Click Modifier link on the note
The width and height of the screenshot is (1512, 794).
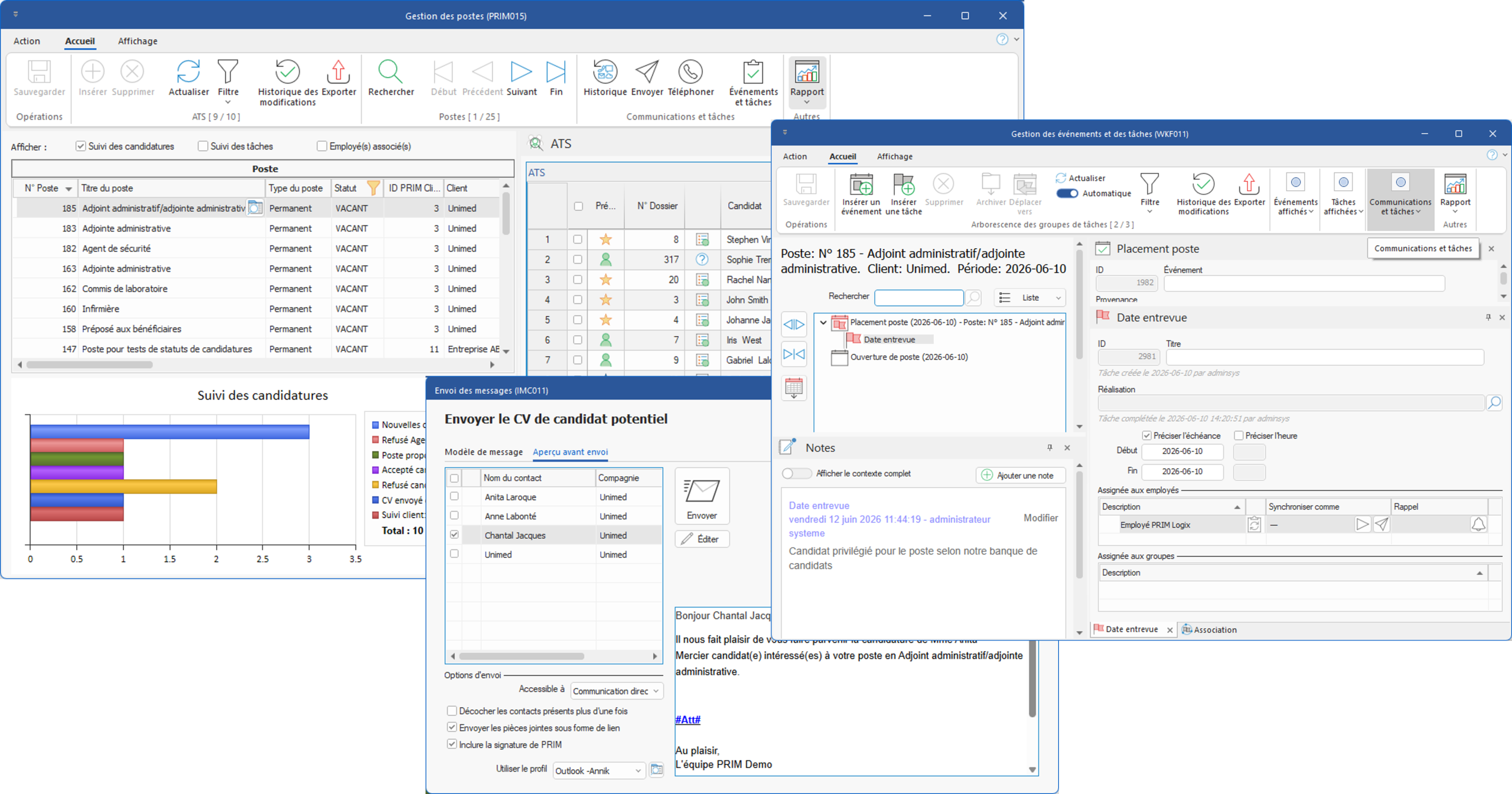(1041, 518)
